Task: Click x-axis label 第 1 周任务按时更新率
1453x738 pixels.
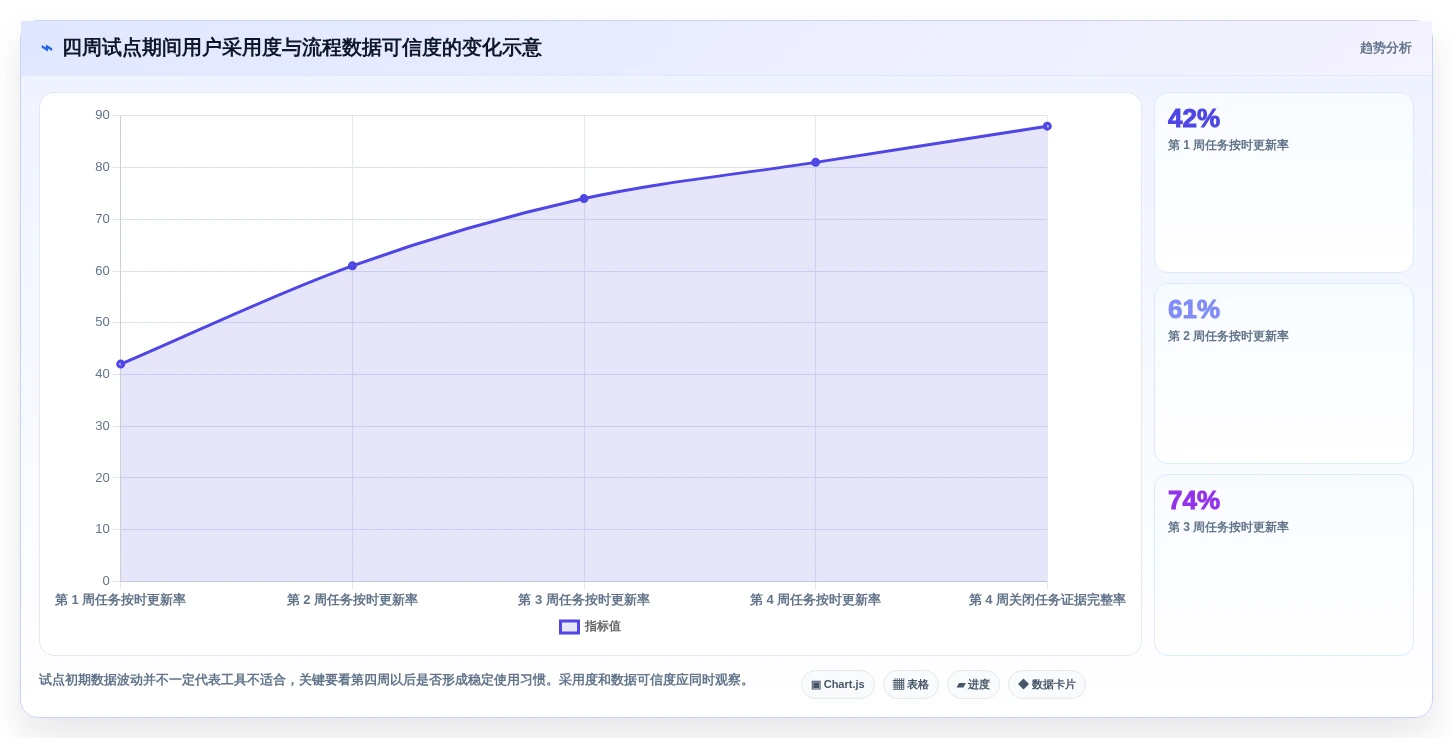Action: [x=120, y=600]
